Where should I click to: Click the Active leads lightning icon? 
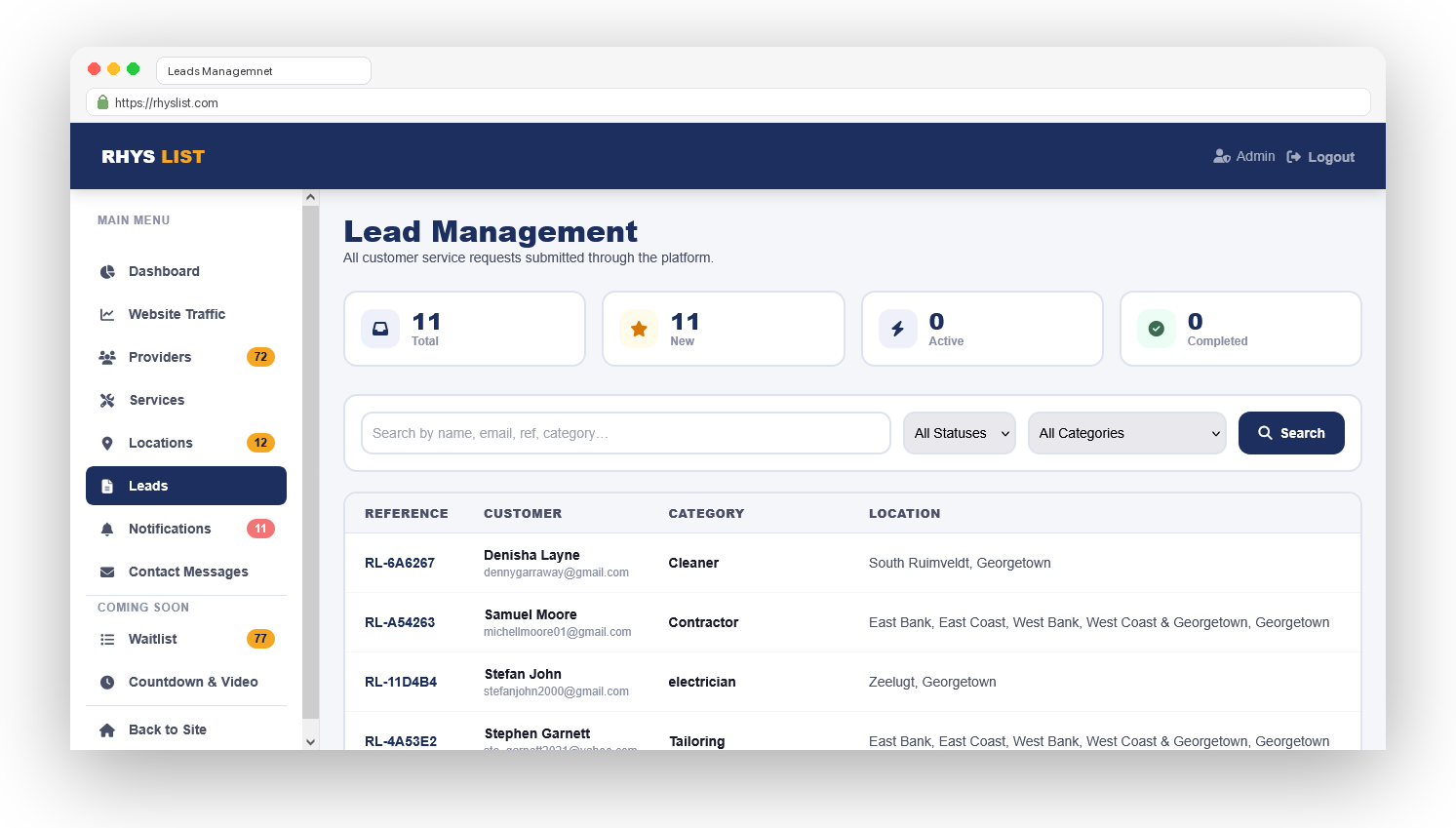click(897, 329)
